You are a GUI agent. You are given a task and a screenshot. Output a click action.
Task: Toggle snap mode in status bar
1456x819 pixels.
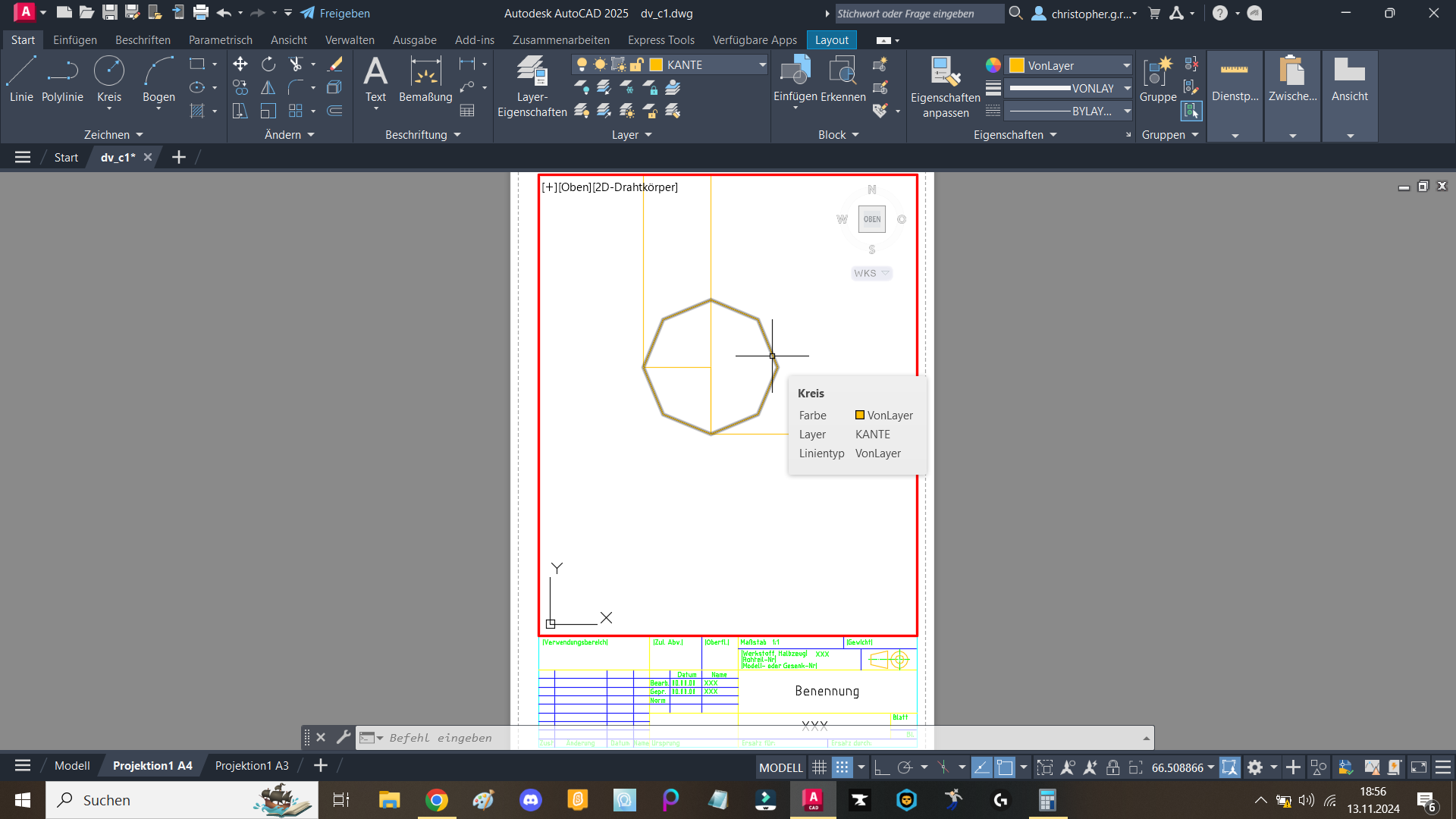842,767
